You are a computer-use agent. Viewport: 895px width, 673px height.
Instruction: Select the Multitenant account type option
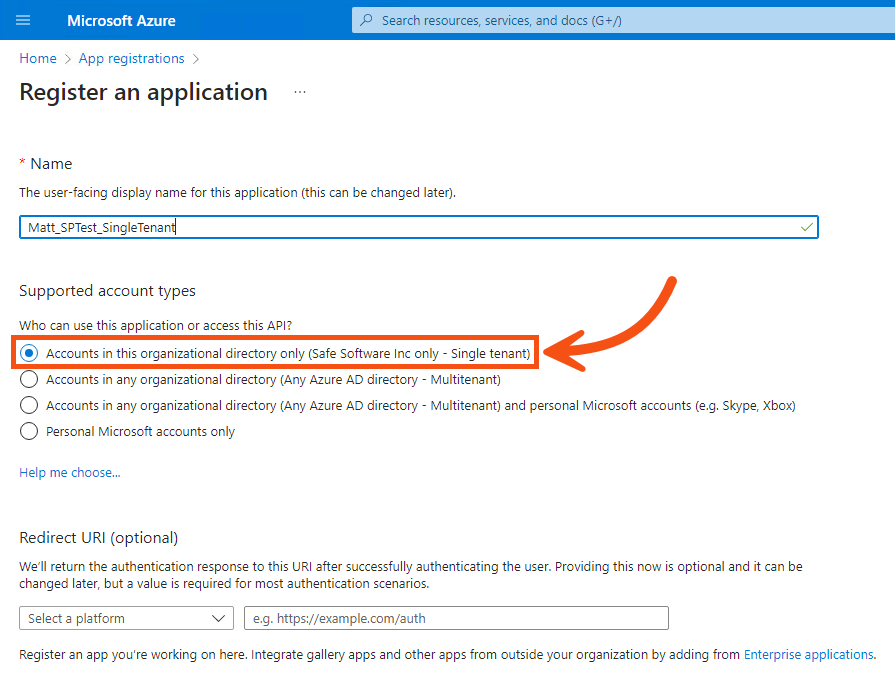(x=31, y=379)
